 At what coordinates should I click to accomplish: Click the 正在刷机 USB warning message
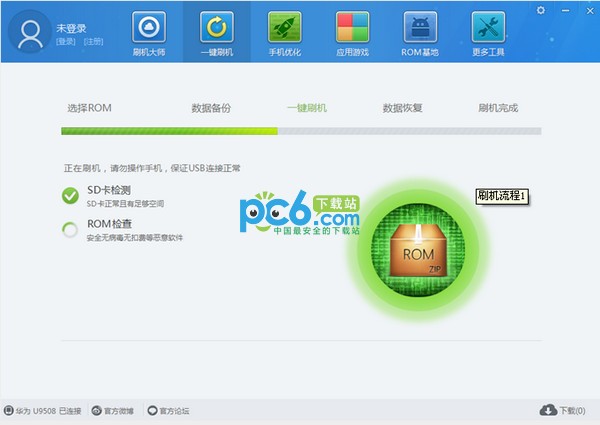152,168
